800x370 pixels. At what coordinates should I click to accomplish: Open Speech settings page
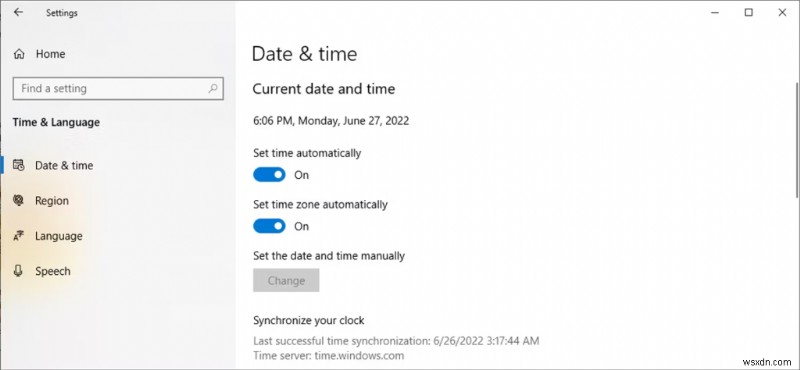tap(117, 271)
